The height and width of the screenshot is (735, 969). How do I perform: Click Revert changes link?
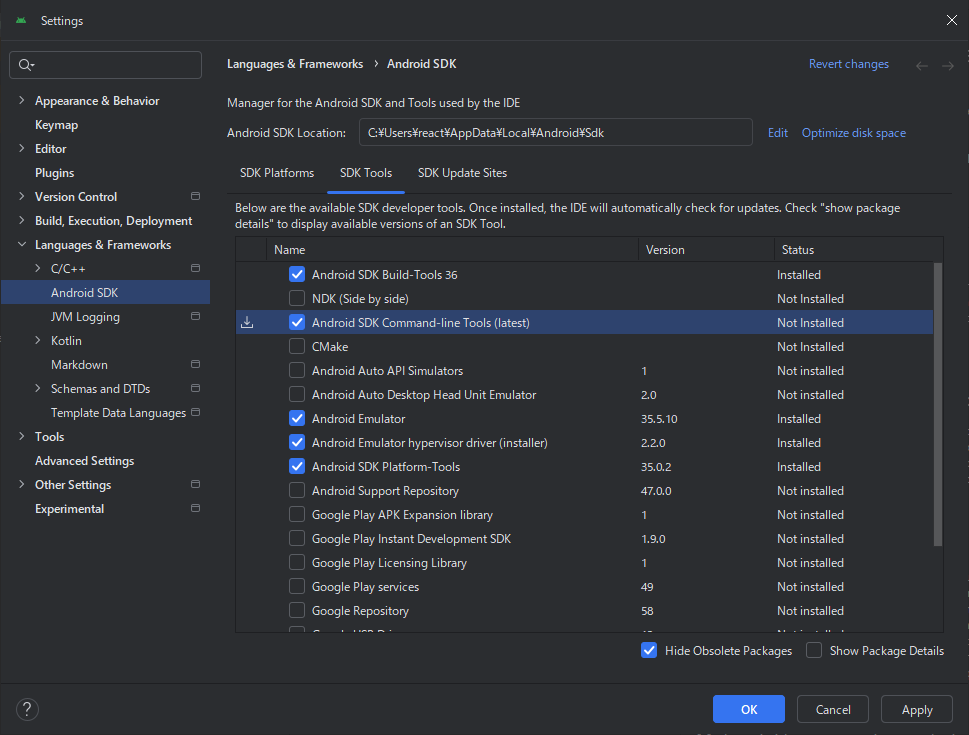848,64
